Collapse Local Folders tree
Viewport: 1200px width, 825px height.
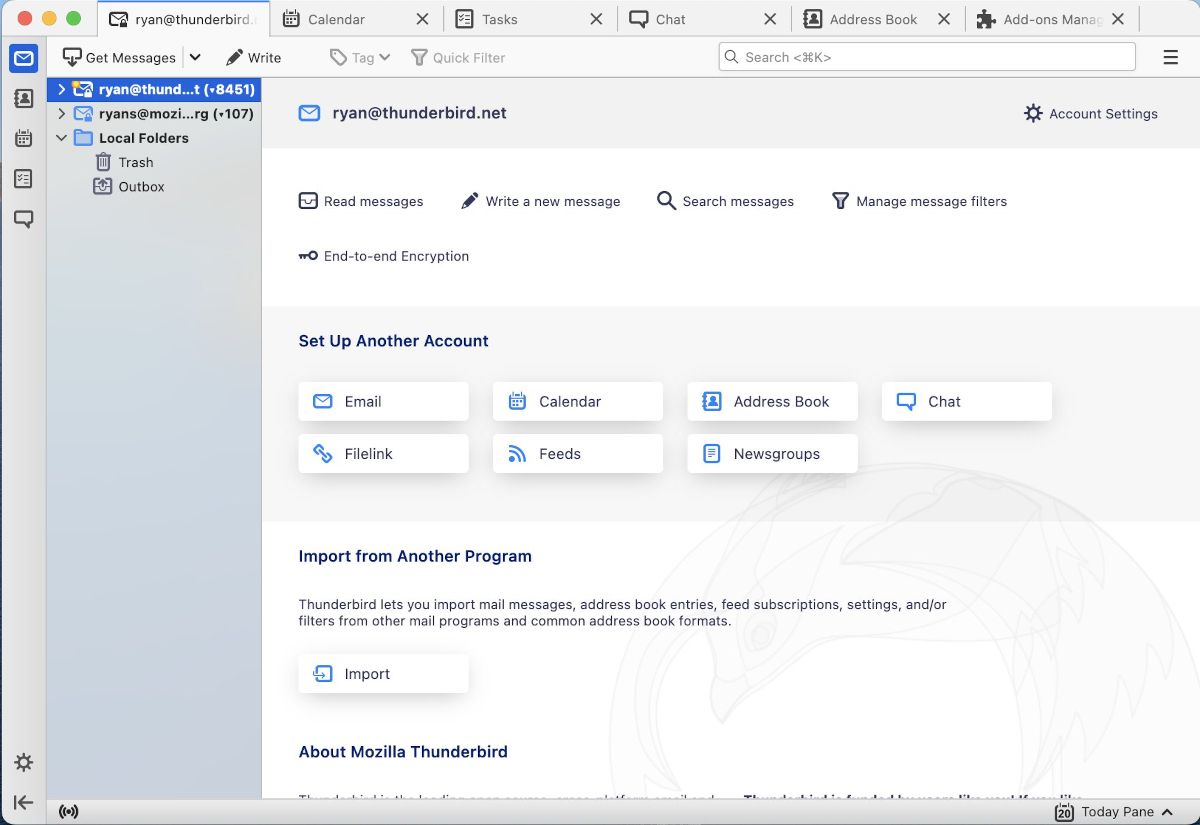(61, 138)
